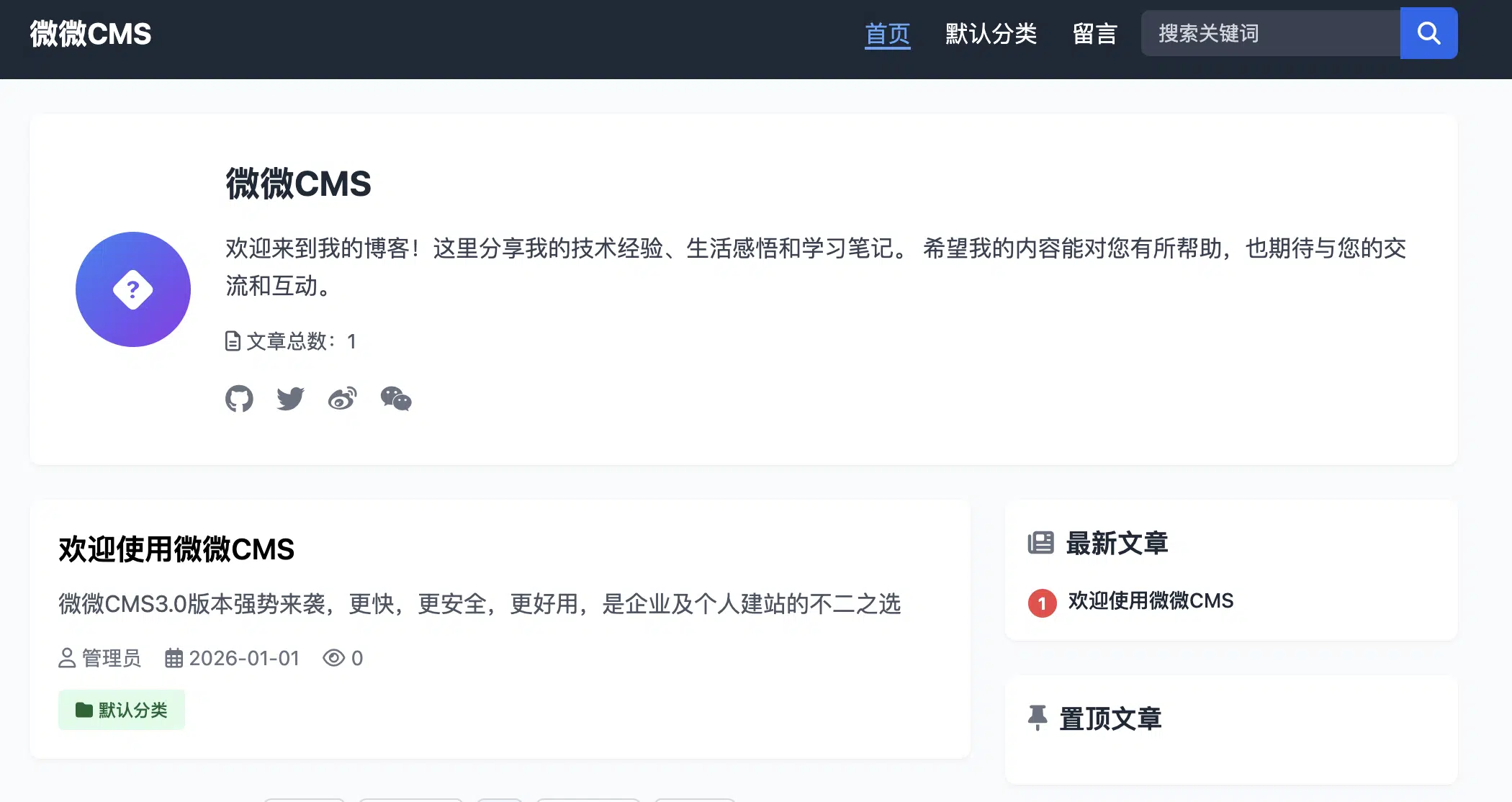The width and height of the screenshot is (1512, 802).
Task: Switch to the 首页 navigation tab
Action: click(887, 34)
